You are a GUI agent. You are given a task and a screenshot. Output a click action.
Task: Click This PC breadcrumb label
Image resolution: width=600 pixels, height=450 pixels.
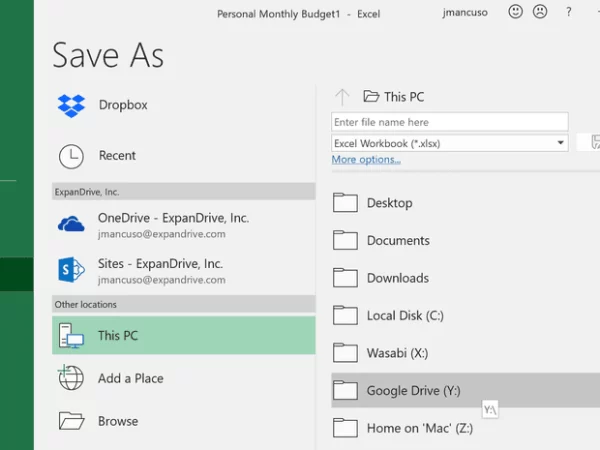pos(404,97)
